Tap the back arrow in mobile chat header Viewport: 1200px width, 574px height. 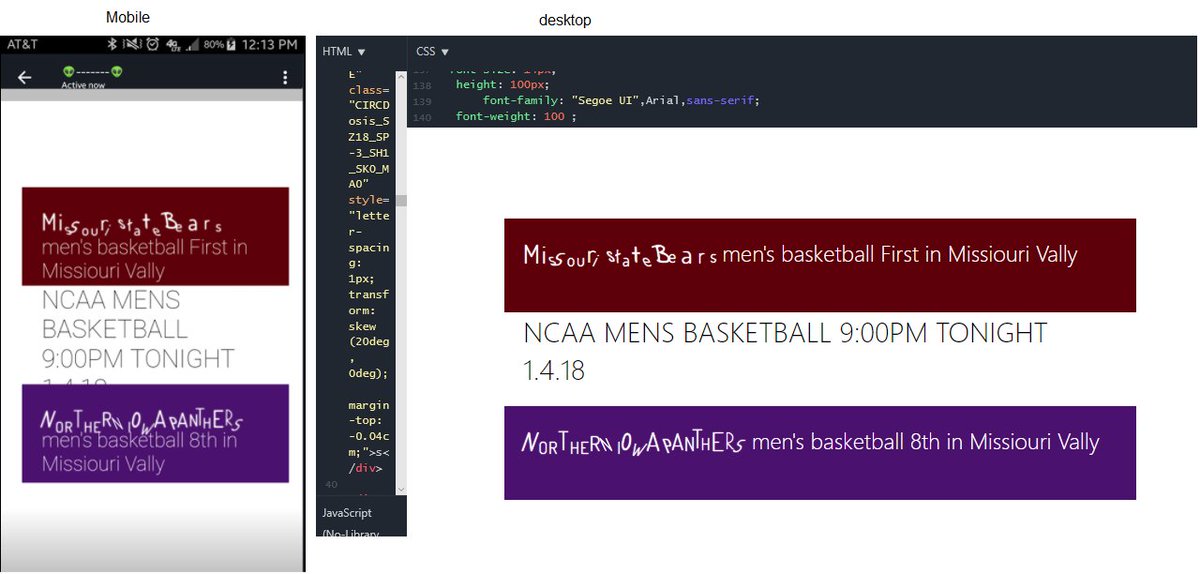(x=25, y=78)
